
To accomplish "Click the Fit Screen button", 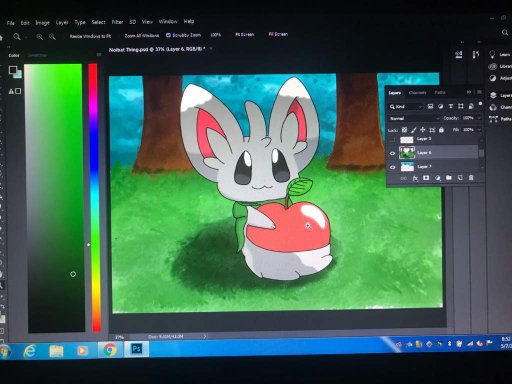I will pos(245,34).
